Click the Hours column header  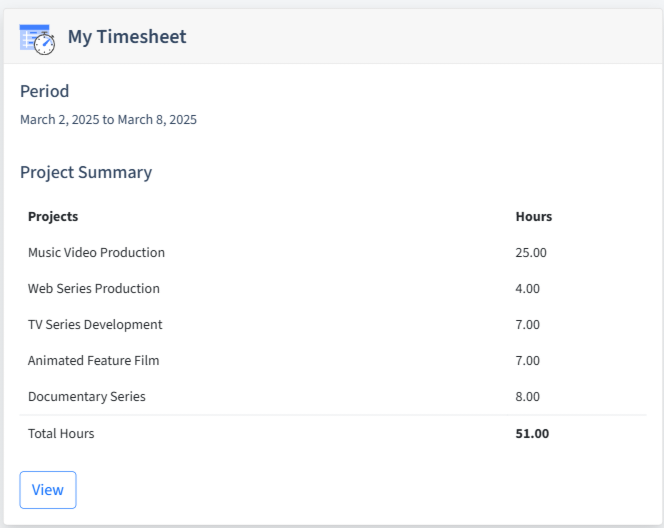534,216
